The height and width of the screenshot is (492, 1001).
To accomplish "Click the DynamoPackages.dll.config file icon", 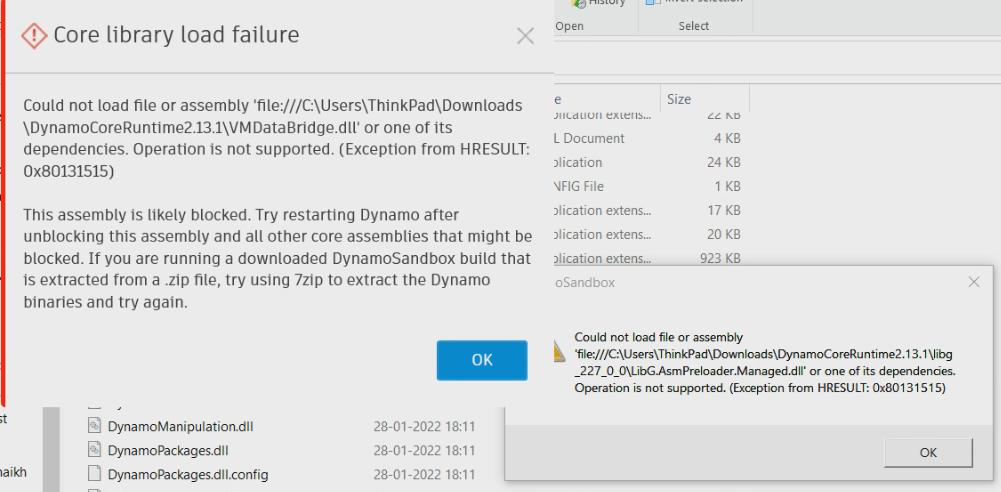I will [94, 474].
